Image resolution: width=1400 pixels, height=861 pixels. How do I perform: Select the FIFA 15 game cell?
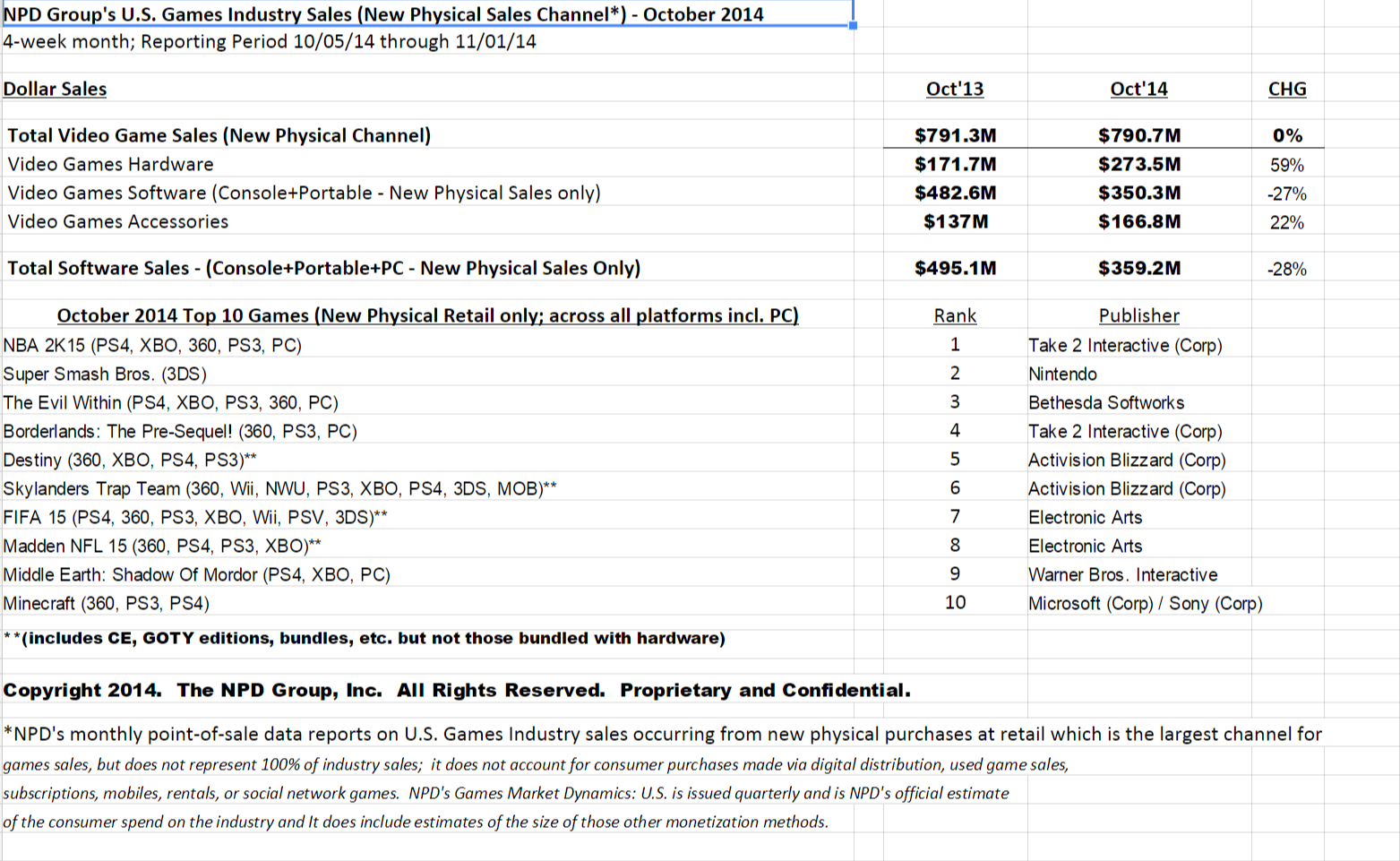click(195, 517)
